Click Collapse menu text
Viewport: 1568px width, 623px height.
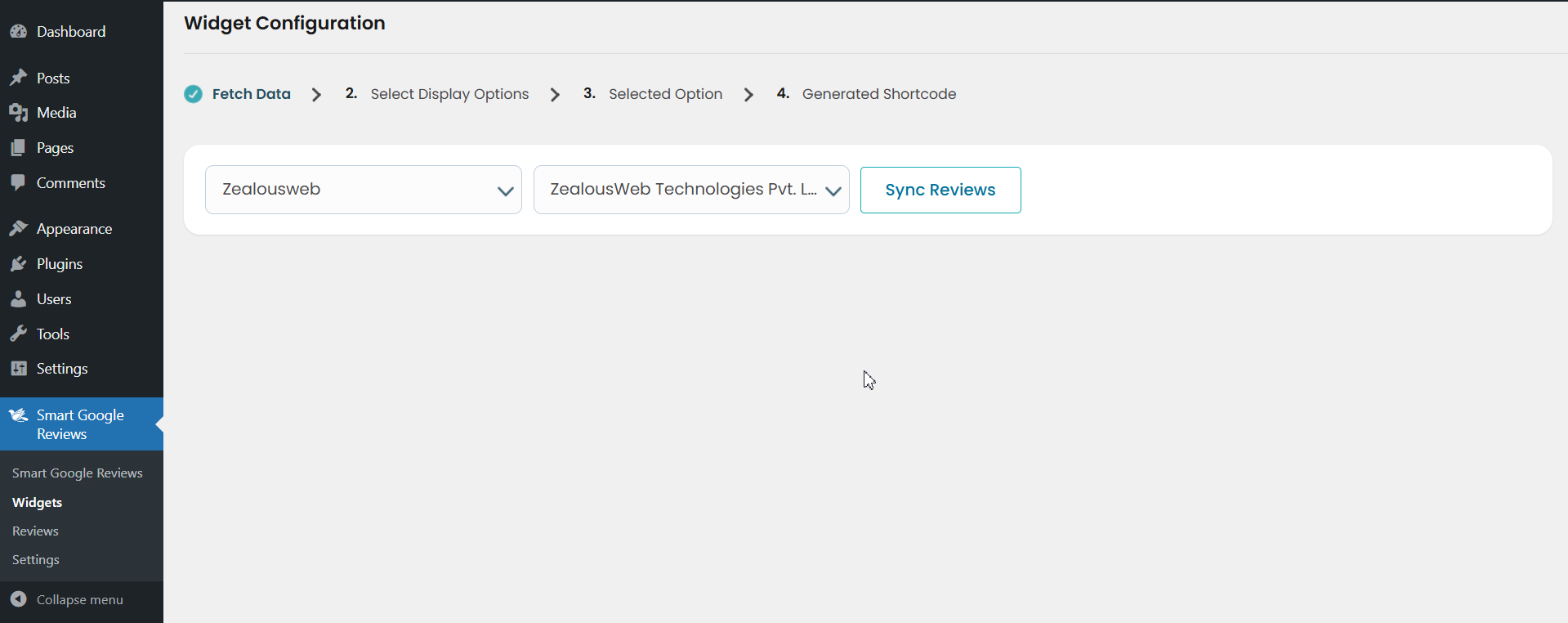(x=80, y=600)
